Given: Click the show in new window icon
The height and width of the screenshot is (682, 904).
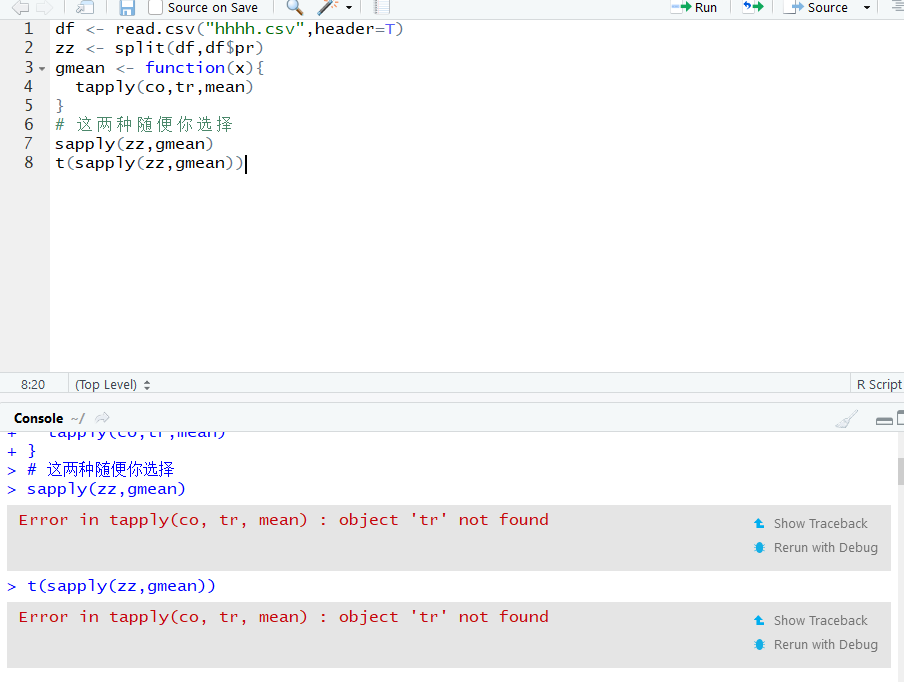Looking at the screenshot, I should 85,8.
